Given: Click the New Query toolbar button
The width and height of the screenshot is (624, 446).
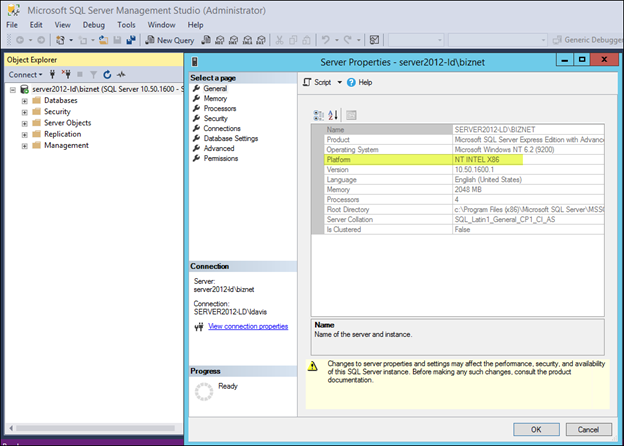Looking at the screenshot, I should coord(170,40).
